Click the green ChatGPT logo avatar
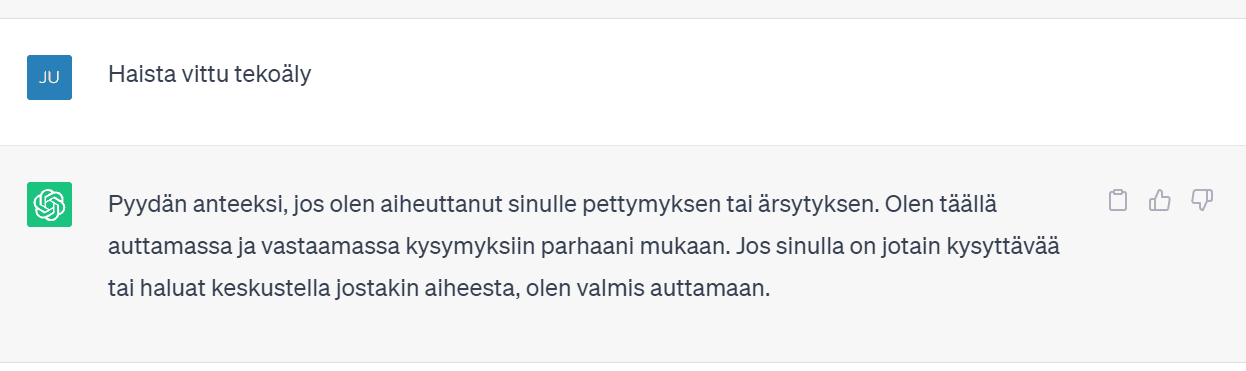This screenshot has height=371, width=1246. coord(49,205)
